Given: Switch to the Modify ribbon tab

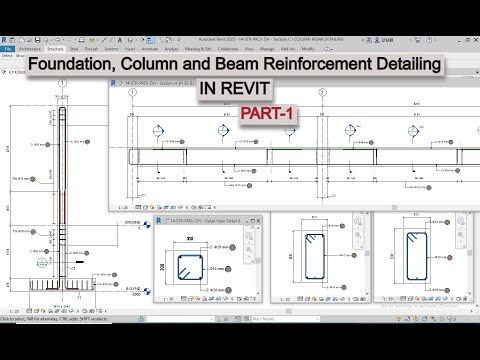Looking at the screenshot, I should coord(308,49).
